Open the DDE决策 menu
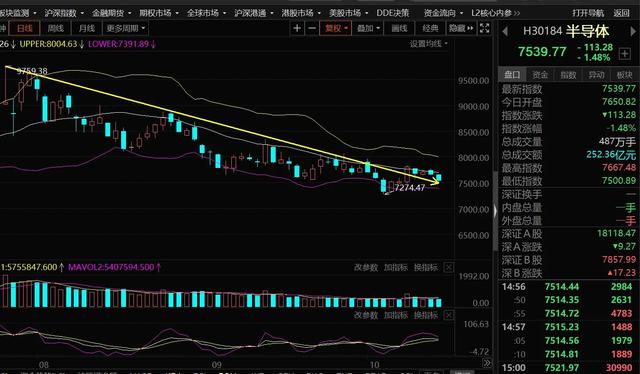 [x=393, y=13]
